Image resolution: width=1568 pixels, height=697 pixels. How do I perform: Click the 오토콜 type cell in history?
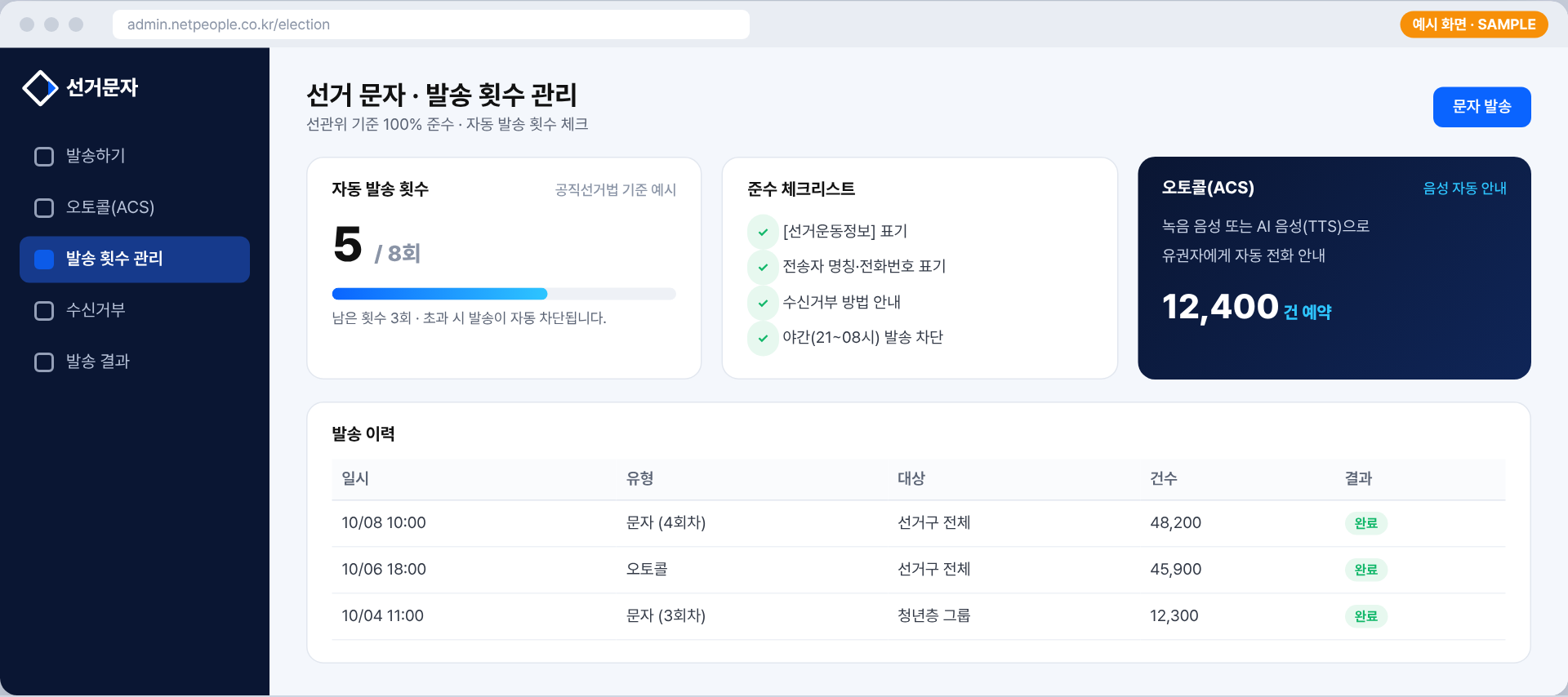coord(647,570)
